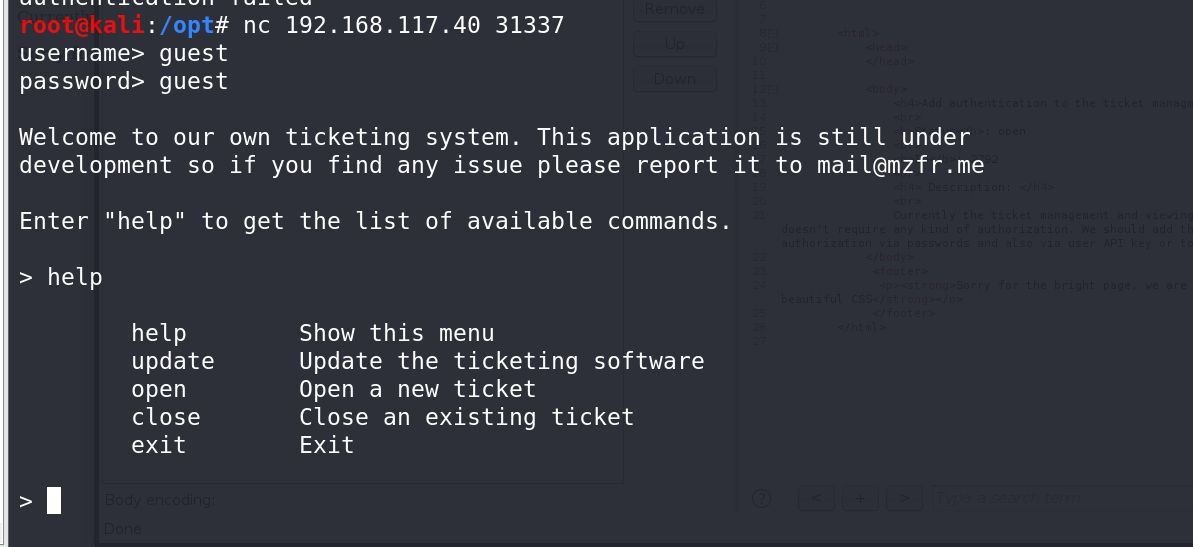The height and width of the screenshot is (547, 1193).
Task: Click the root@kali prompt text
Action: click(81, 25)
